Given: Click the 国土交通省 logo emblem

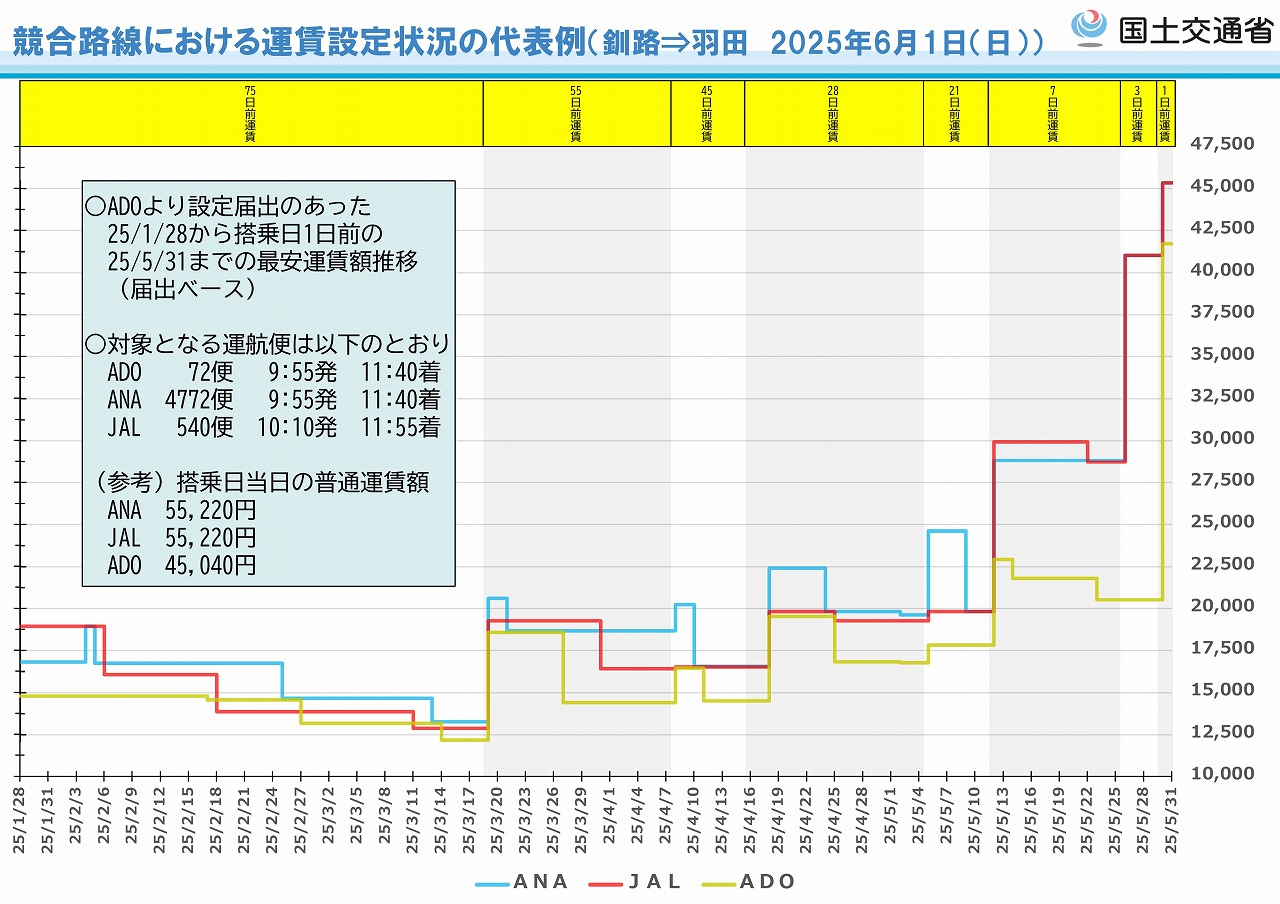Looking at the screenshot, I should 1090,27.
